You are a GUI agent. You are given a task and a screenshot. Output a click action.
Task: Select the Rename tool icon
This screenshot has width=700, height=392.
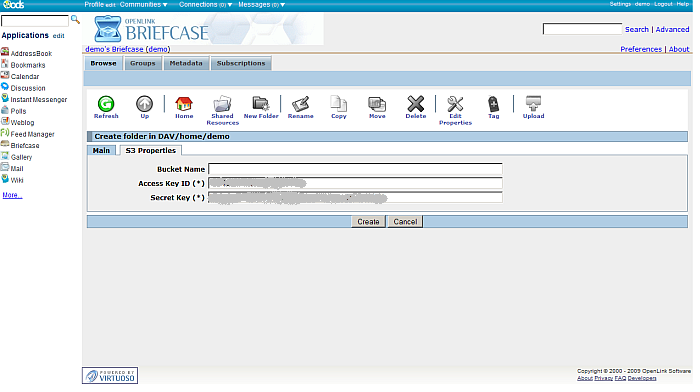coord(300,104)
